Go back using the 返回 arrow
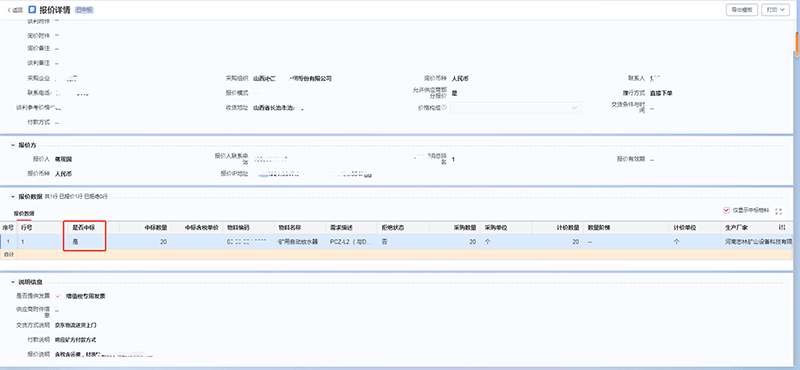This screenshot has width=800, height=370. coord(15,10)
